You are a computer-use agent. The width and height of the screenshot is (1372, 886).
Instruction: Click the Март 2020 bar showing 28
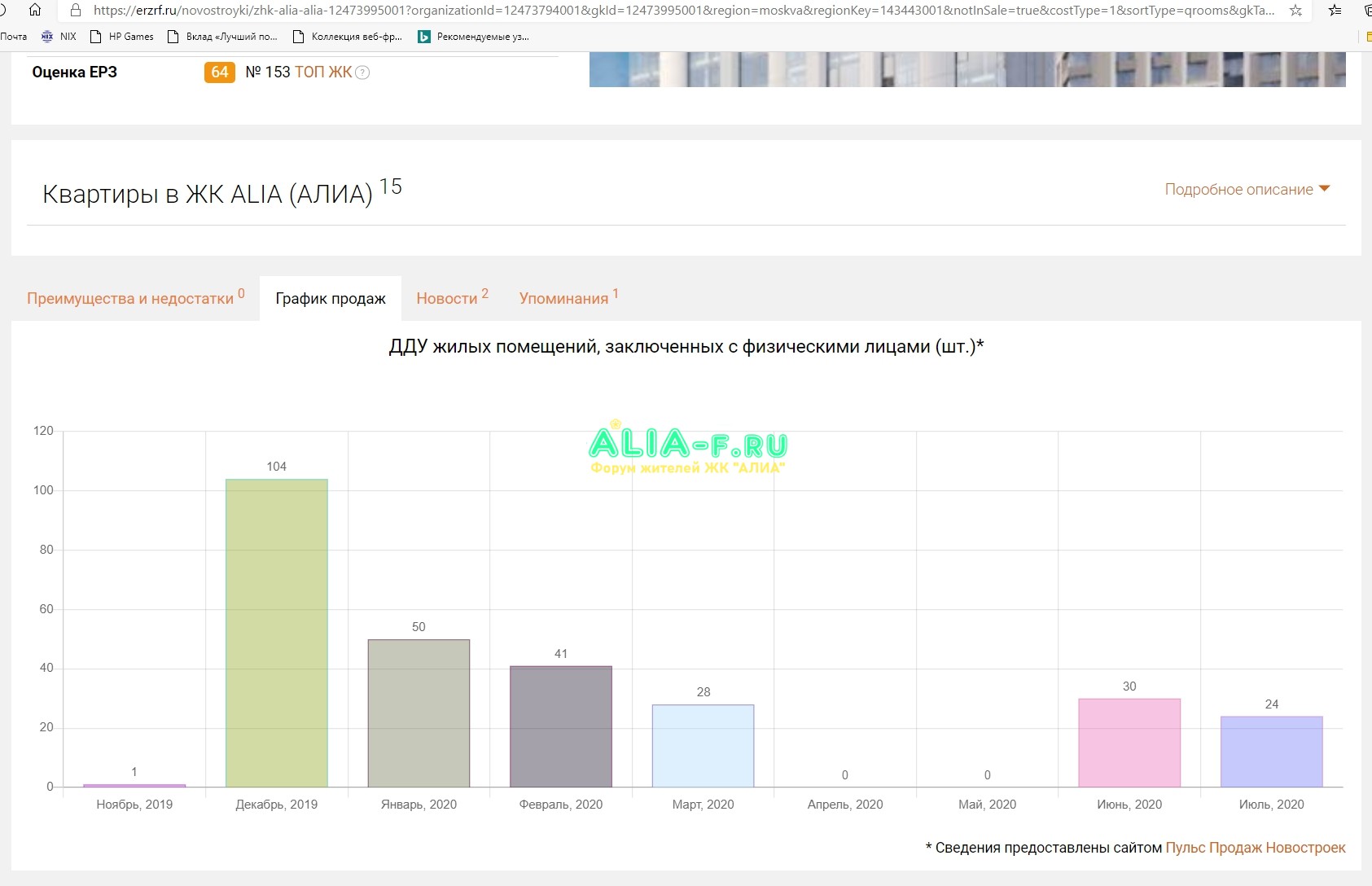(x=704, y=746)
